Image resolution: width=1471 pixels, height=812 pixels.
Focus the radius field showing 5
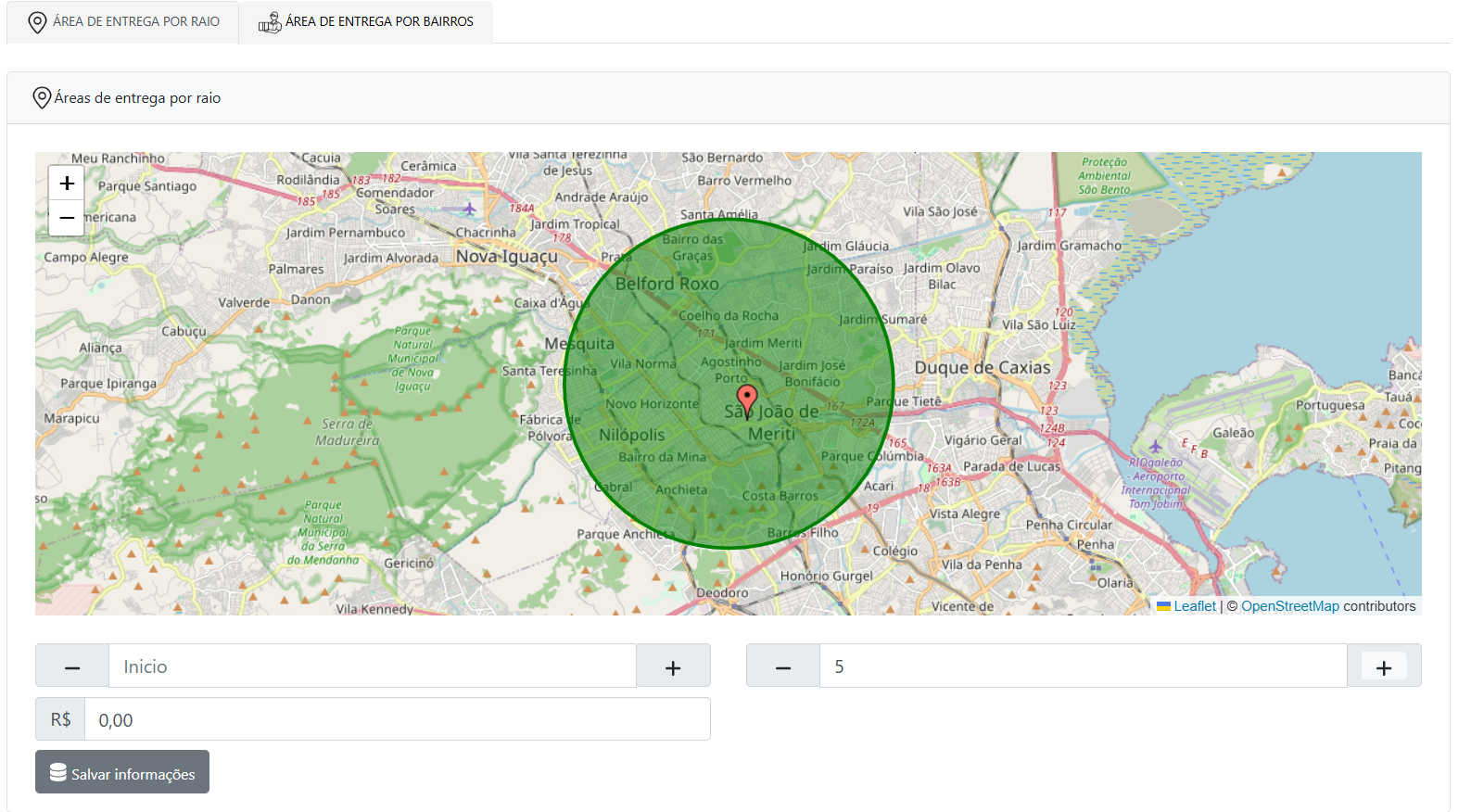1083,666
